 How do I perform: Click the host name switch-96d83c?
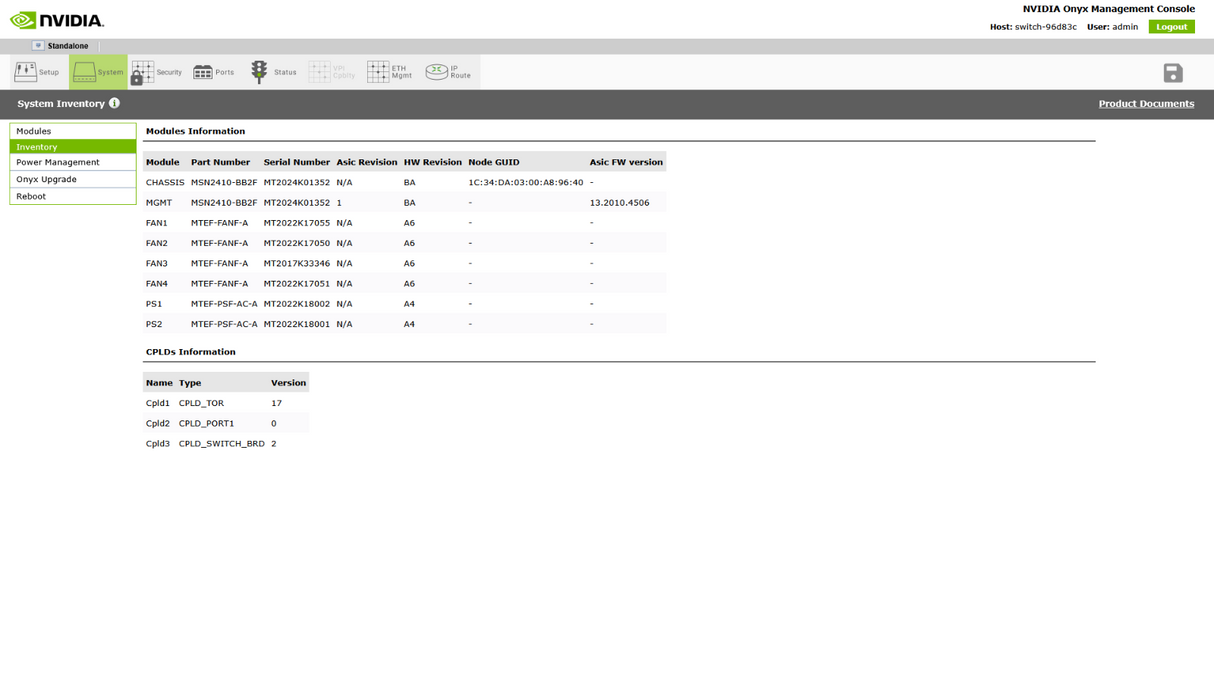point(1046,27)
